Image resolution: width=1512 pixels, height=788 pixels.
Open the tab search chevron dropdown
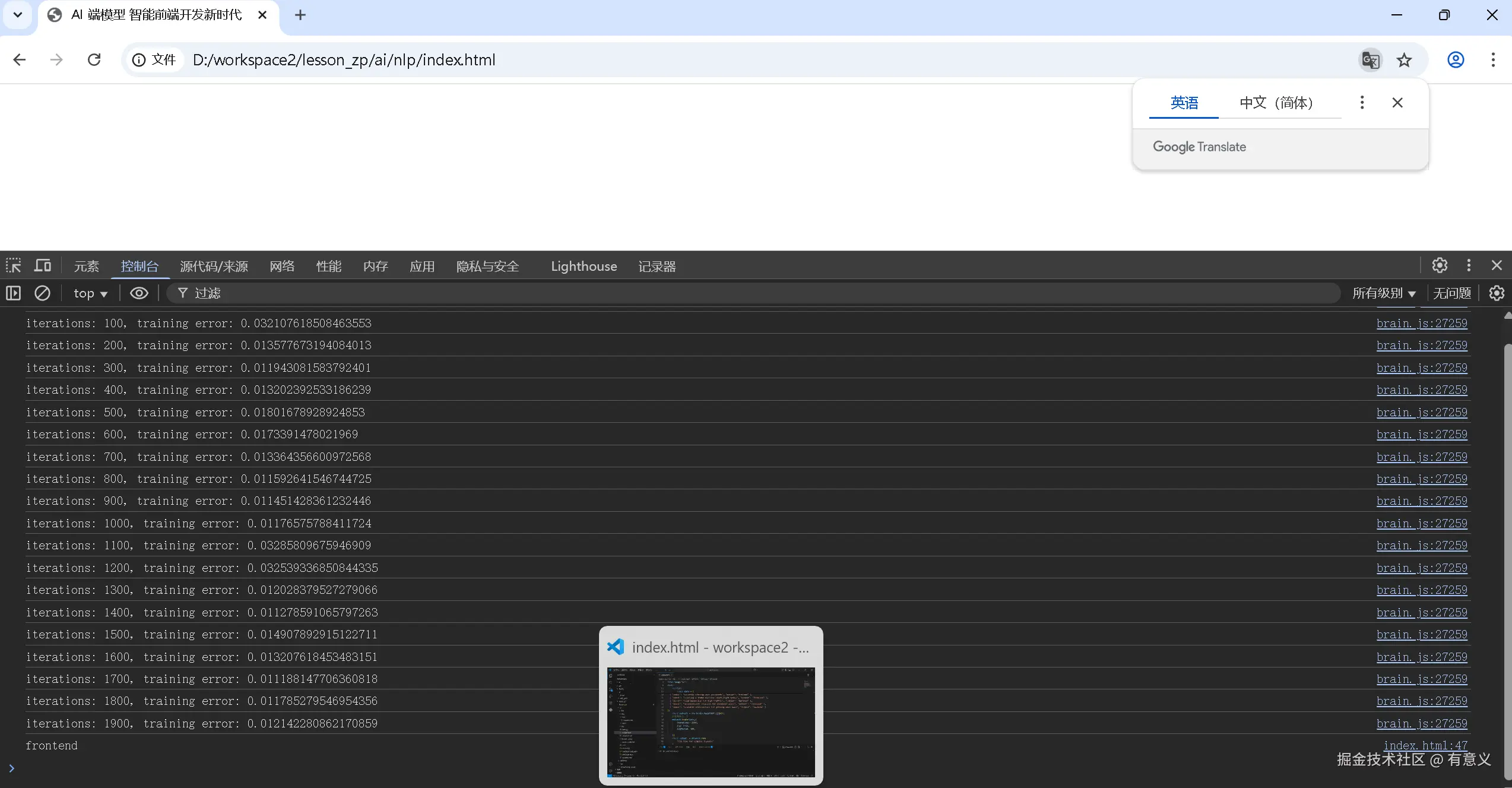(18, 15)
